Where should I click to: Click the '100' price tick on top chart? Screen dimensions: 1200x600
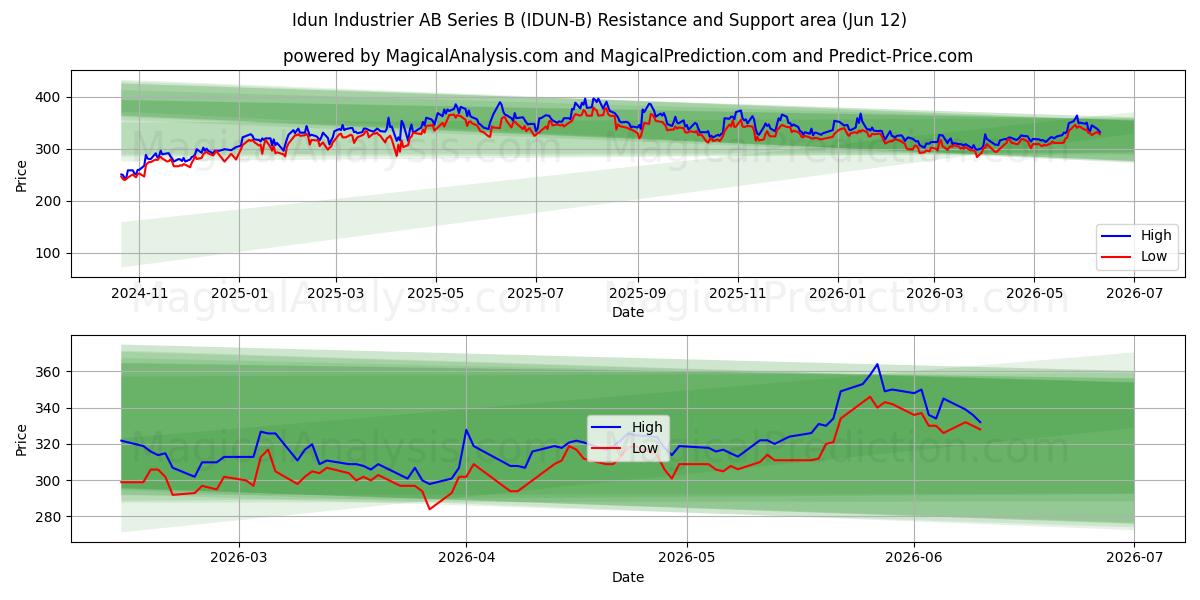pos(50,253)
